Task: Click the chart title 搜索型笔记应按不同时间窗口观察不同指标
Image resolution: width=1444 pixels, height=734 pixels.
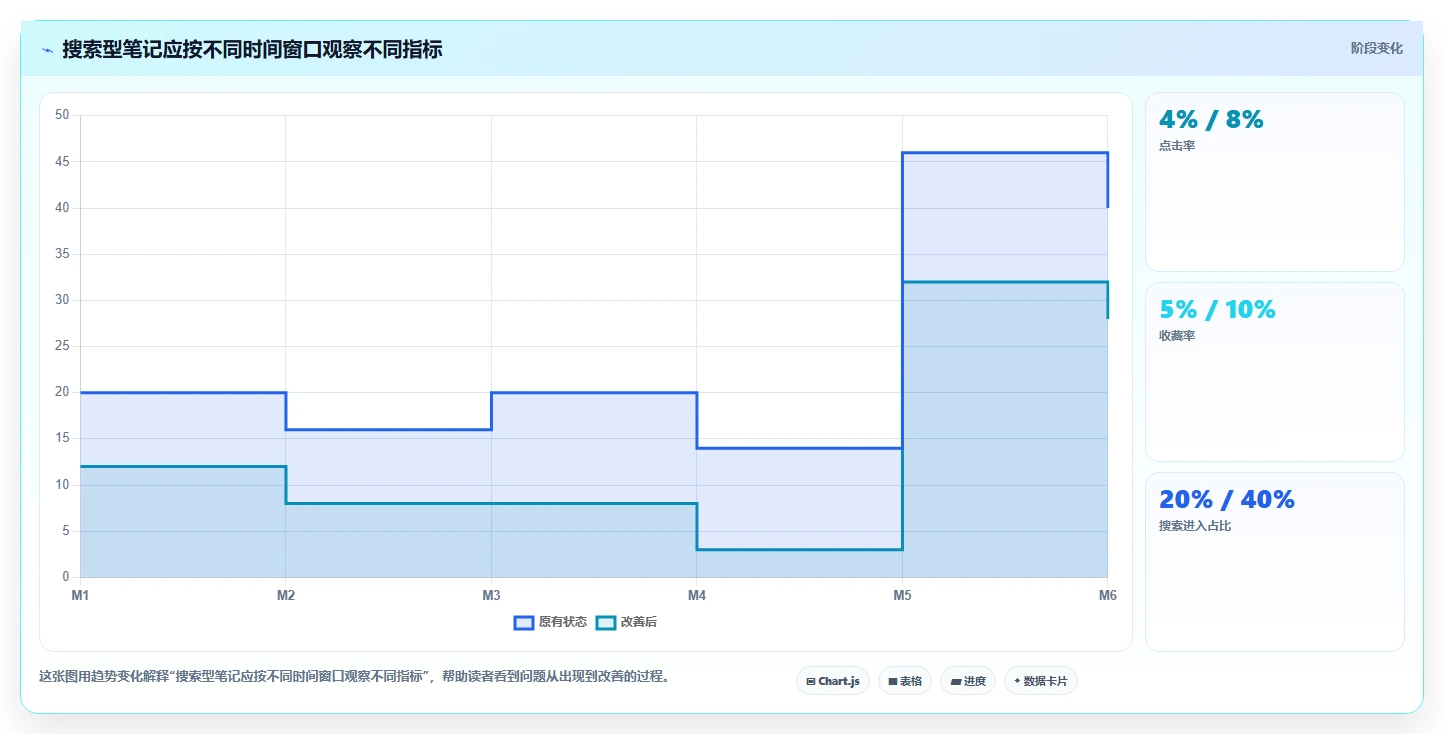Action: [x=252, y=49]
